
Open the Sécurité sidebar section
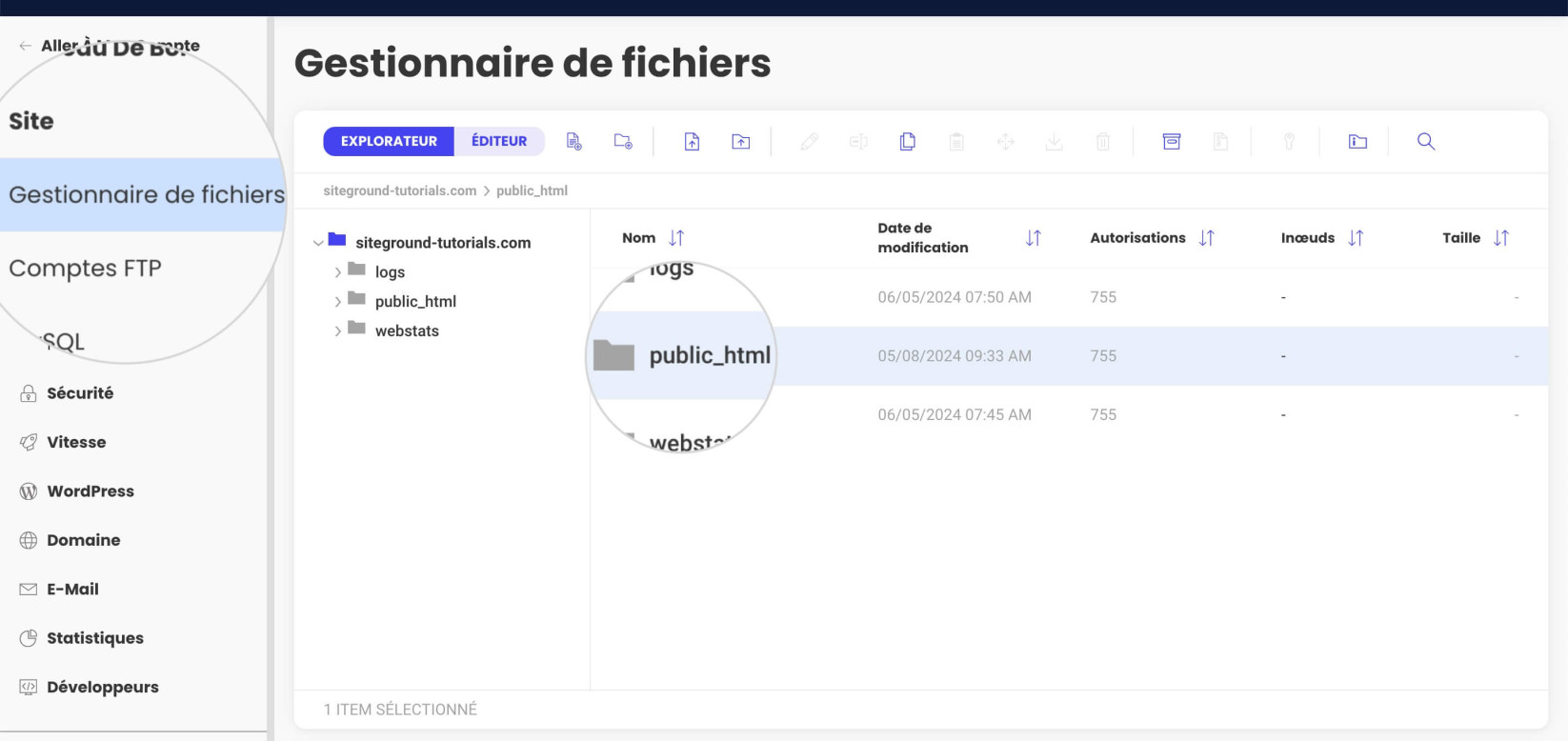tap(80, 393)
